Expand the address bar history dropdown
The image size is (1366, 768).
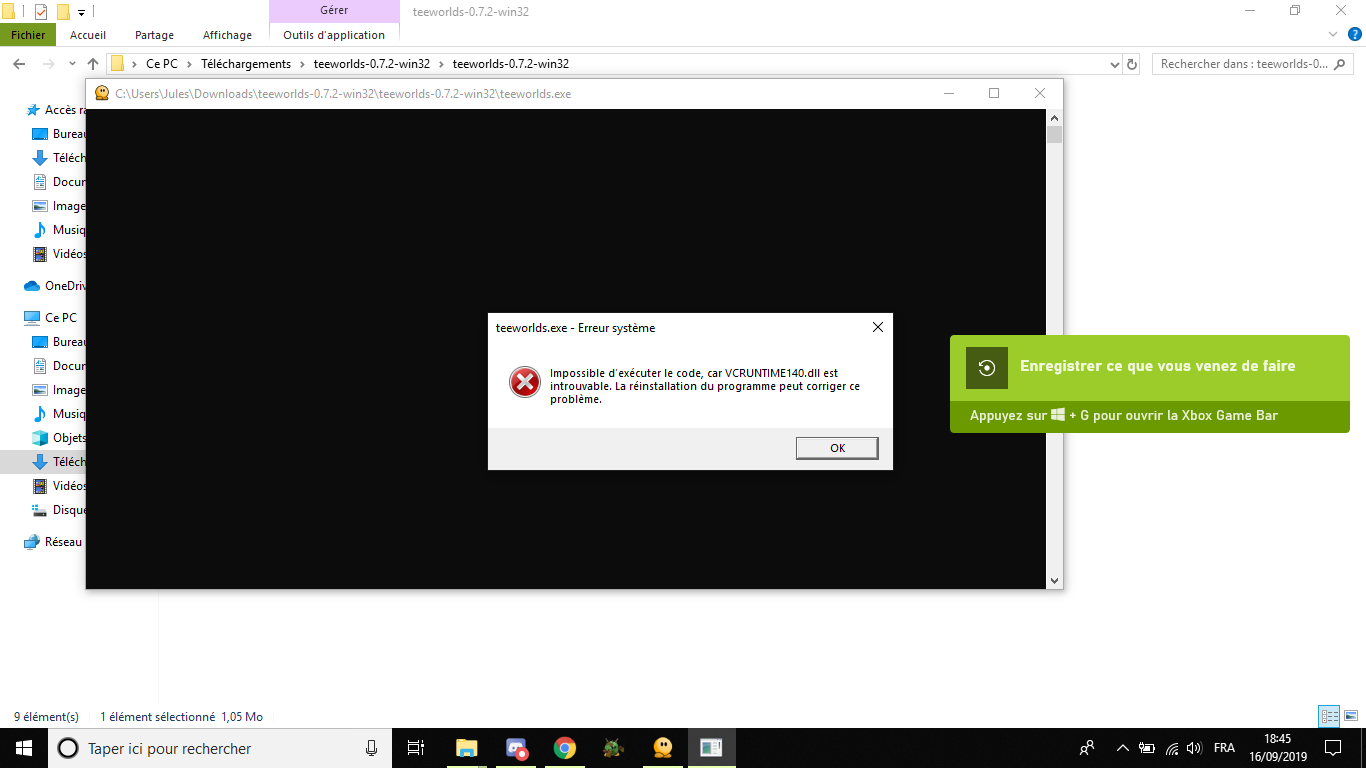(x=1115, y=64)
